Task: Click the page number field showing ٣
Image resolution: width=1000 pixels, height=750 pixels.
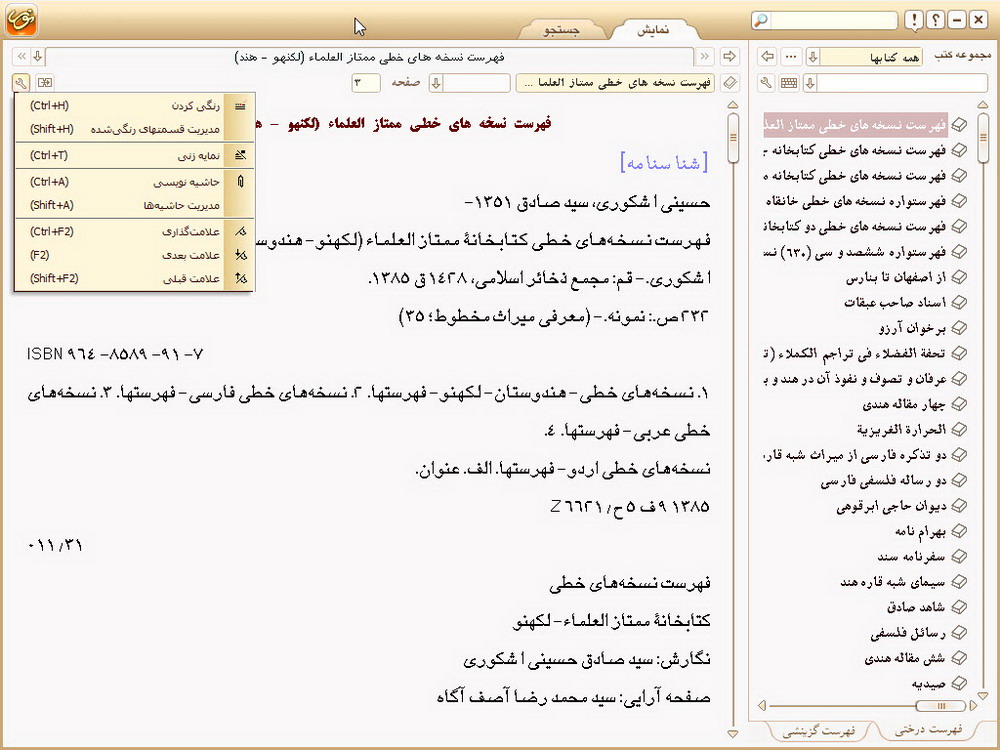Action: (x=365, y=83)
